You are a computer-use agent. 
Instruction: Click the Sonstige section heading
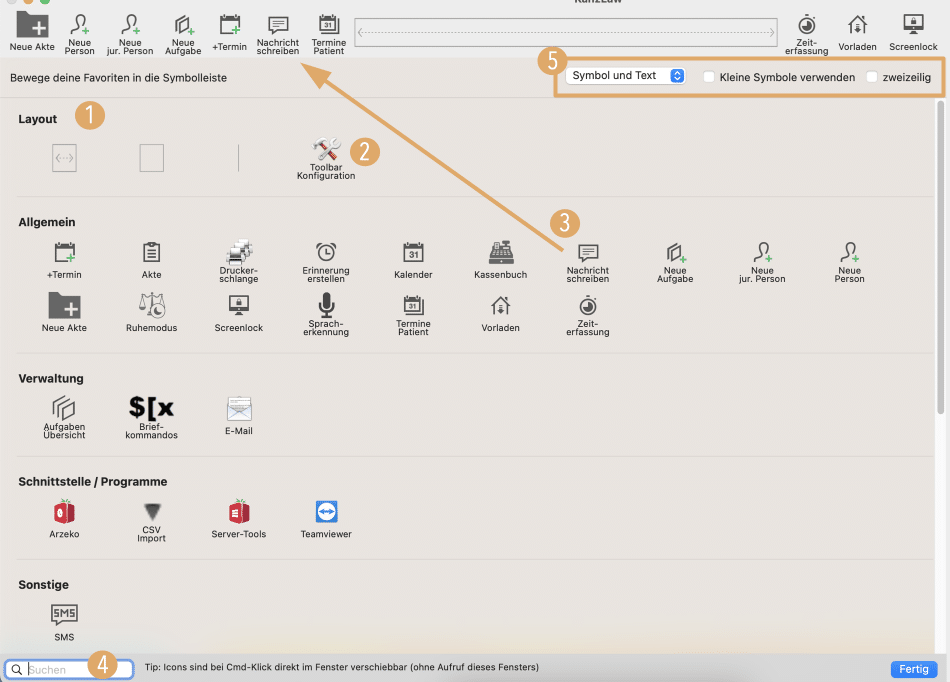[x=44, y=584]
